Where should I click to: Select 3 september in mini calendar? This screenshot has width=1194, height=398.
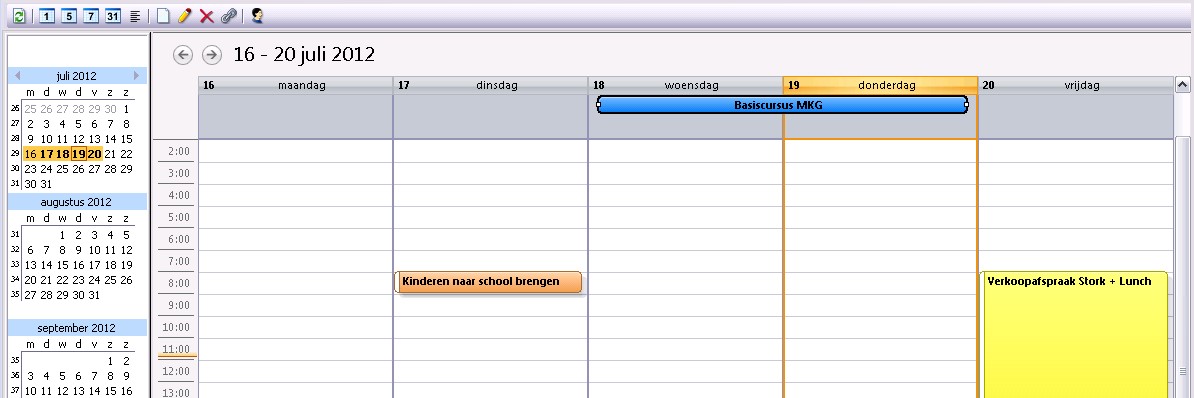pos(30,376)
